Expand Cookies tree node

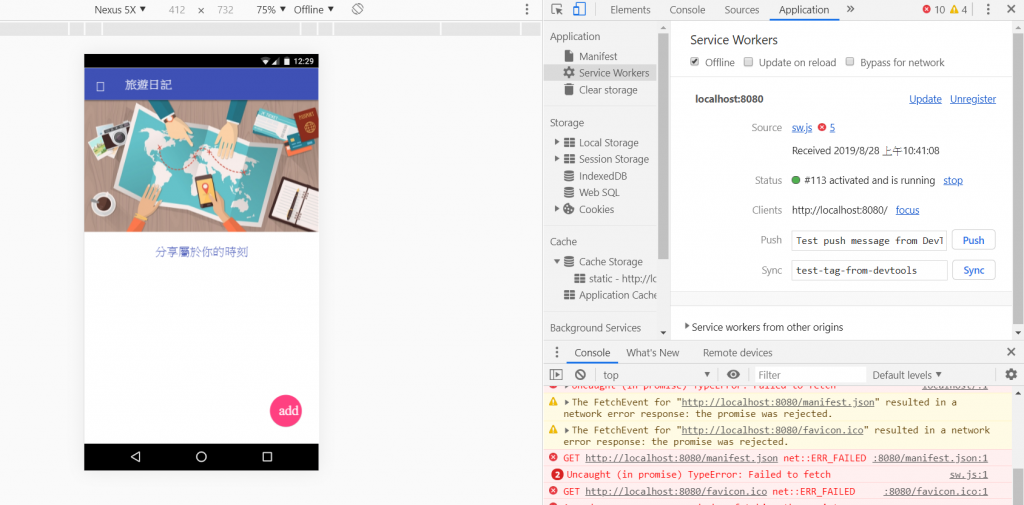pos(556,208)
